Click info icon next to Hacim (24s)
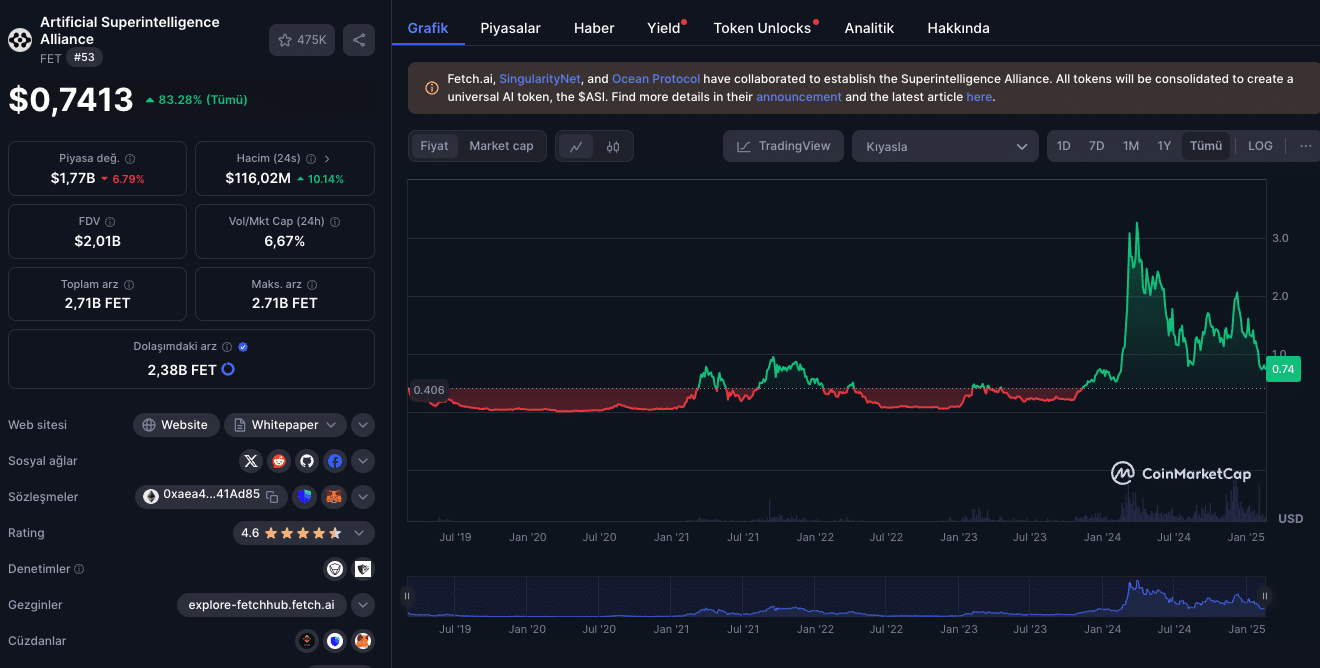 311,159
